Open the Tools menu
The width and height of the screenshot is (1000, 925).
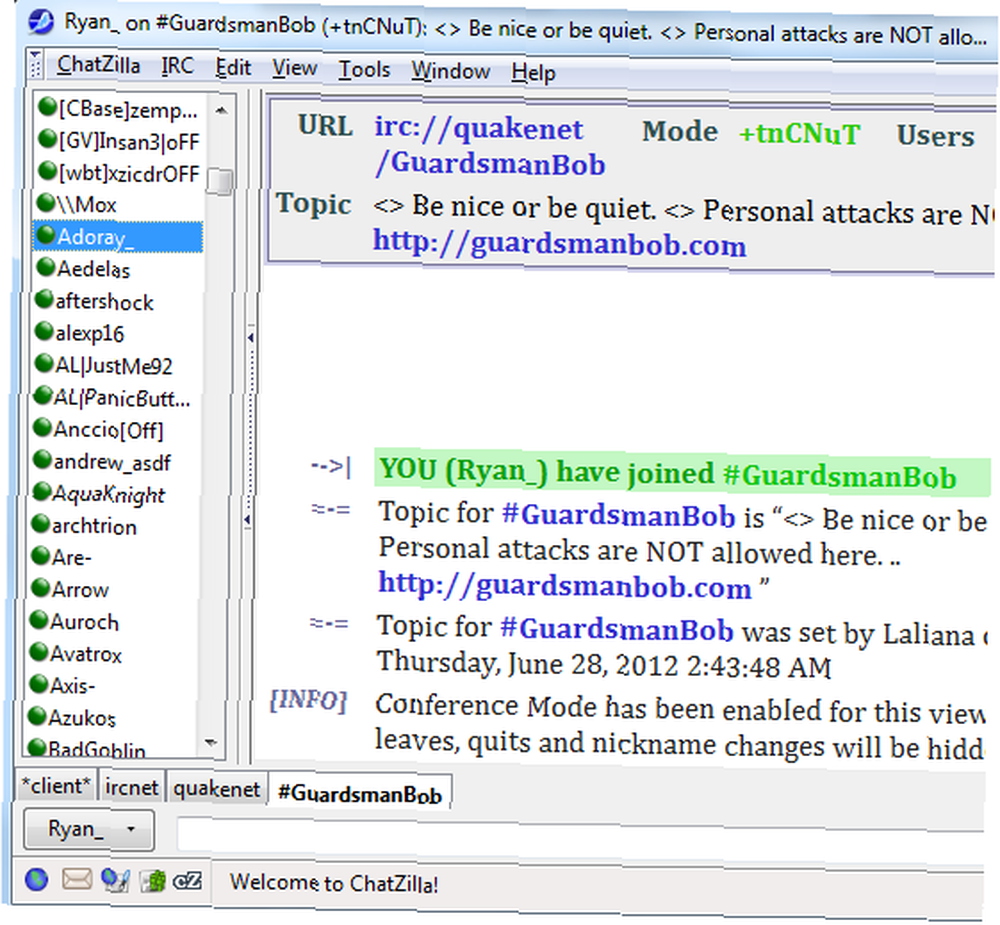(x=364, y=69)
